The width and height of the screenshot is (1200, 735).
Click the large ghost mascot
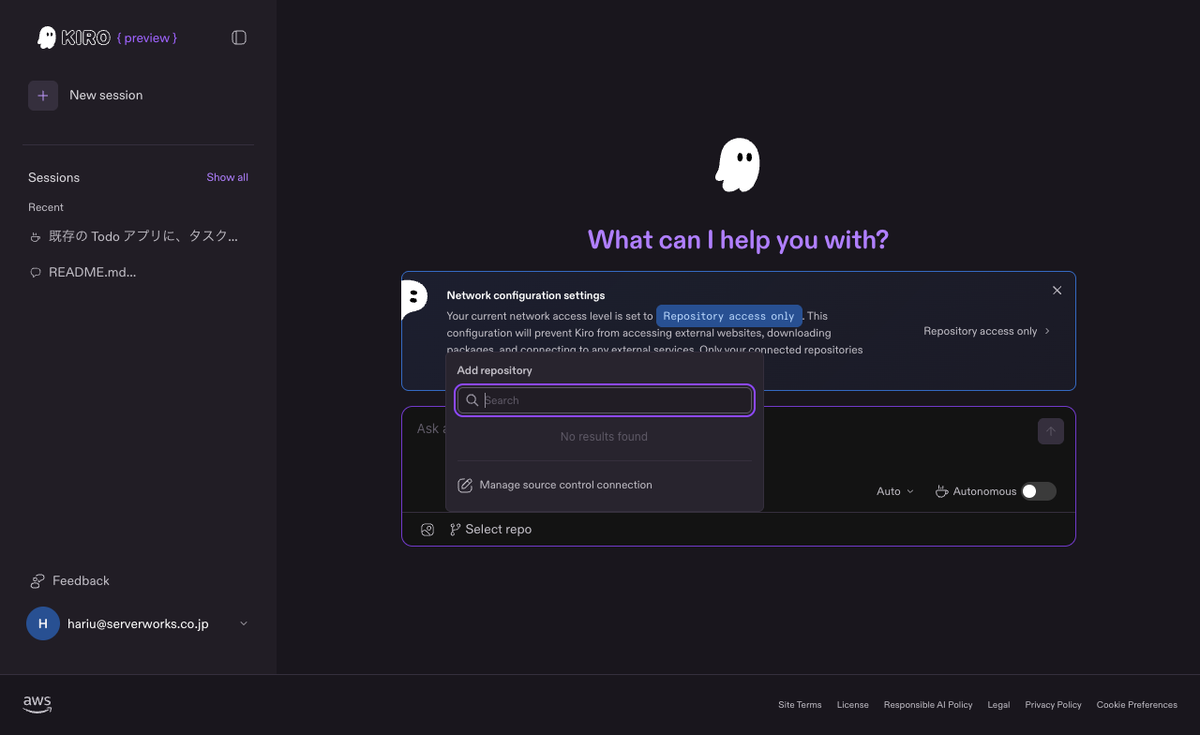738,165
